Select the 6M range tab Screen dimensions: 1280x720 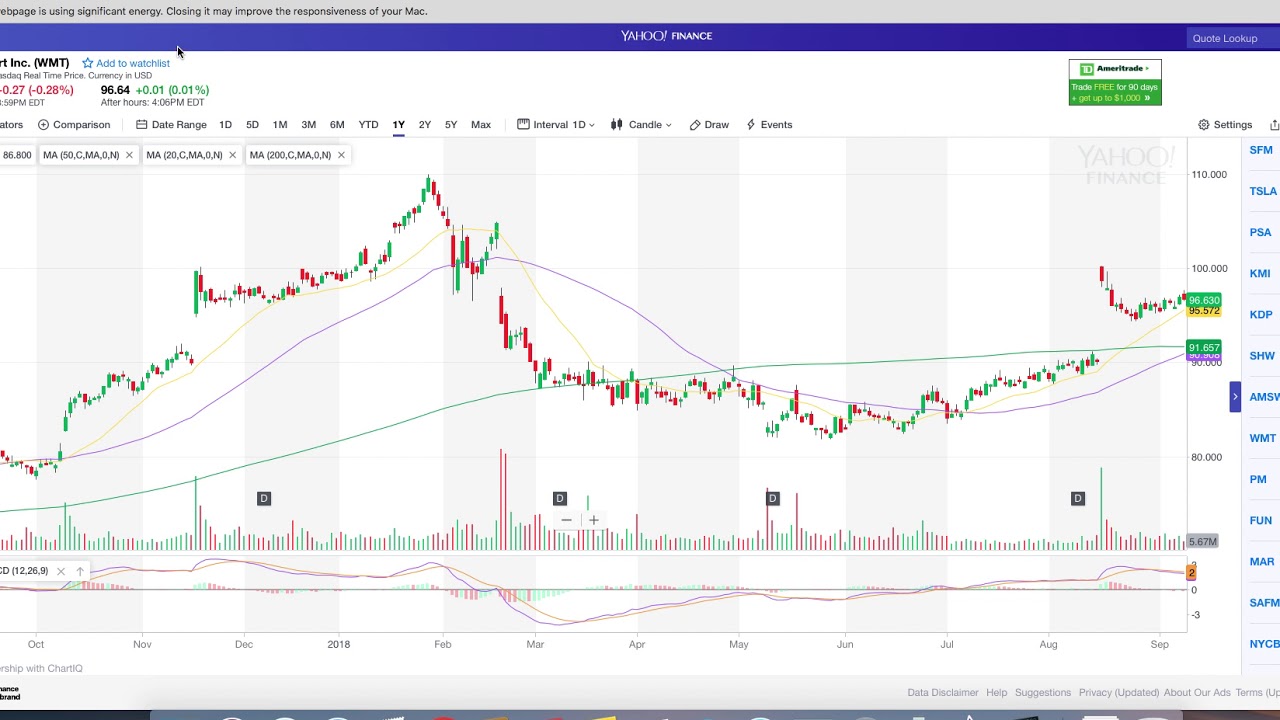point(337,125)
